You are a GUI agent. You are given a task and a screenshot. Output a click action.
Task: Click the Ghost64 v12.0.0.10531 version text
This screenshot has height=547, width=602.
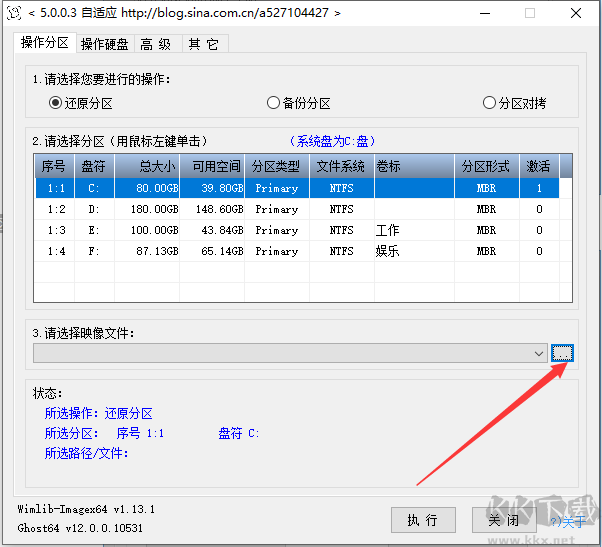[80, 528]
